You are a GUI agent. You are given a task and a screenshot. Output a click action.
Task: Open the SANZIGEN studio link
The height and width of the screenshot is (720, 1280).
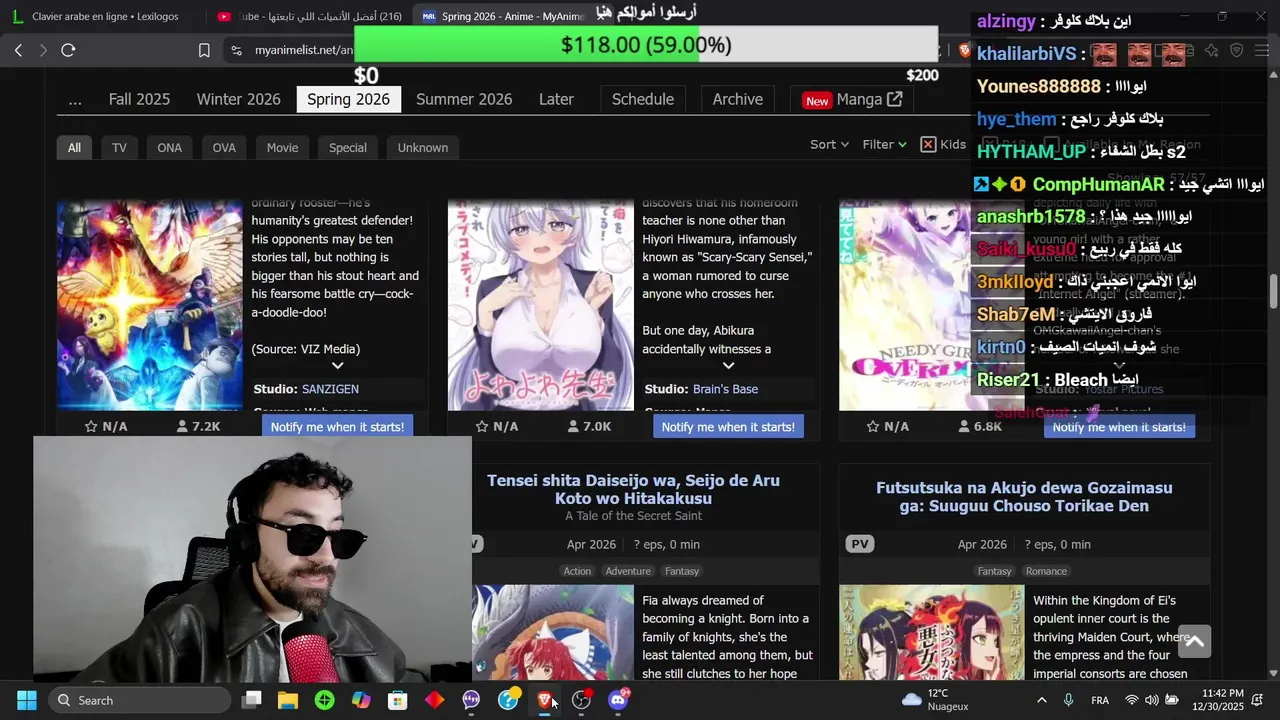[x=330, y=389]
